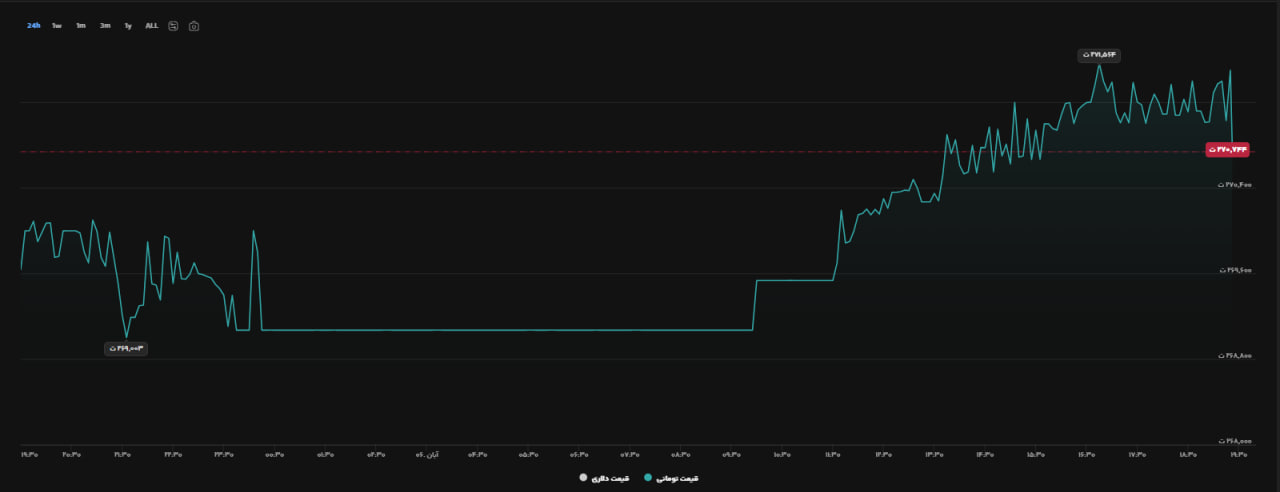Viewport: 1280px width, 492px height.
Task: Click the lowest price tooltip marker
Action: 126,348
